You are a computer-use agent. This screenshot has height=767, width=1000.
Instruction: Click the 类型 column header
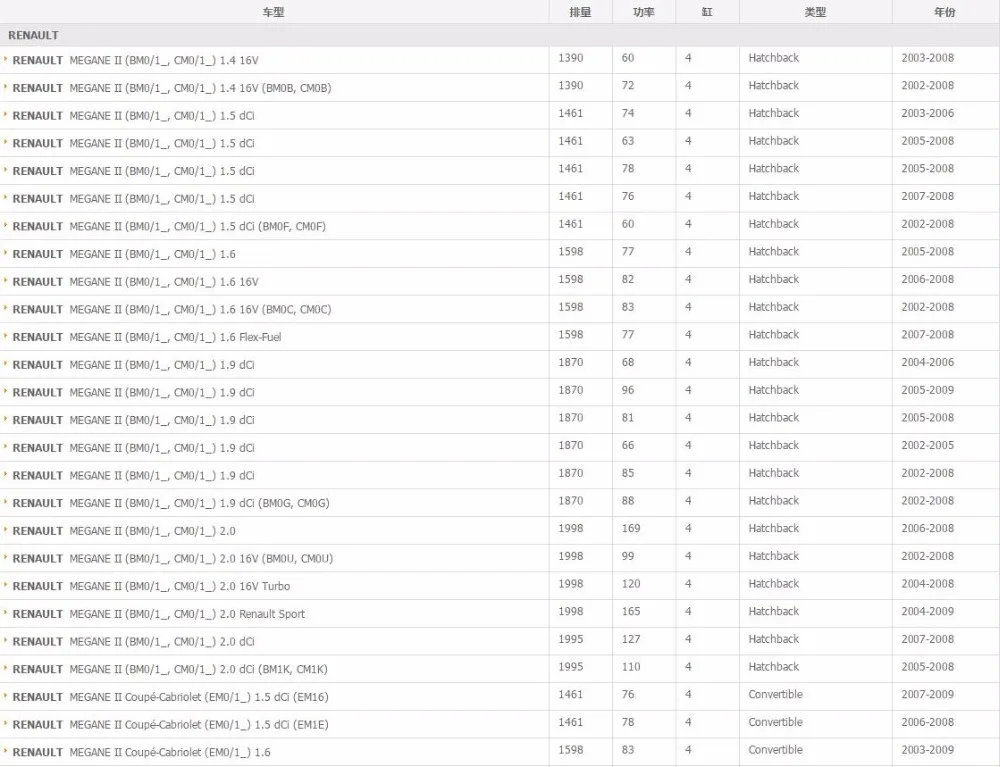(x=815, y=12)
